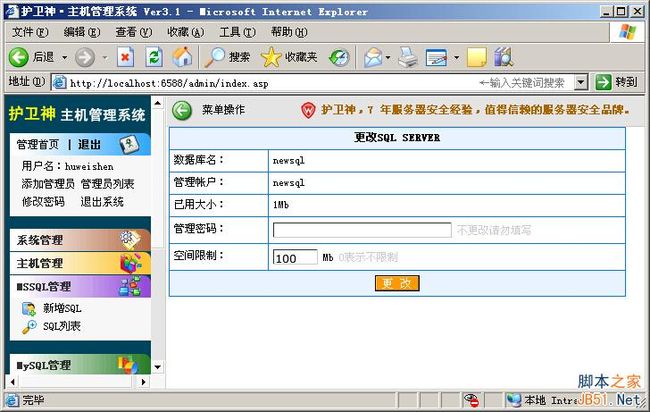Click the green back arrow beside 菜单操作
This screenshot has width=650, height=412.
click(x=182, y=111)
